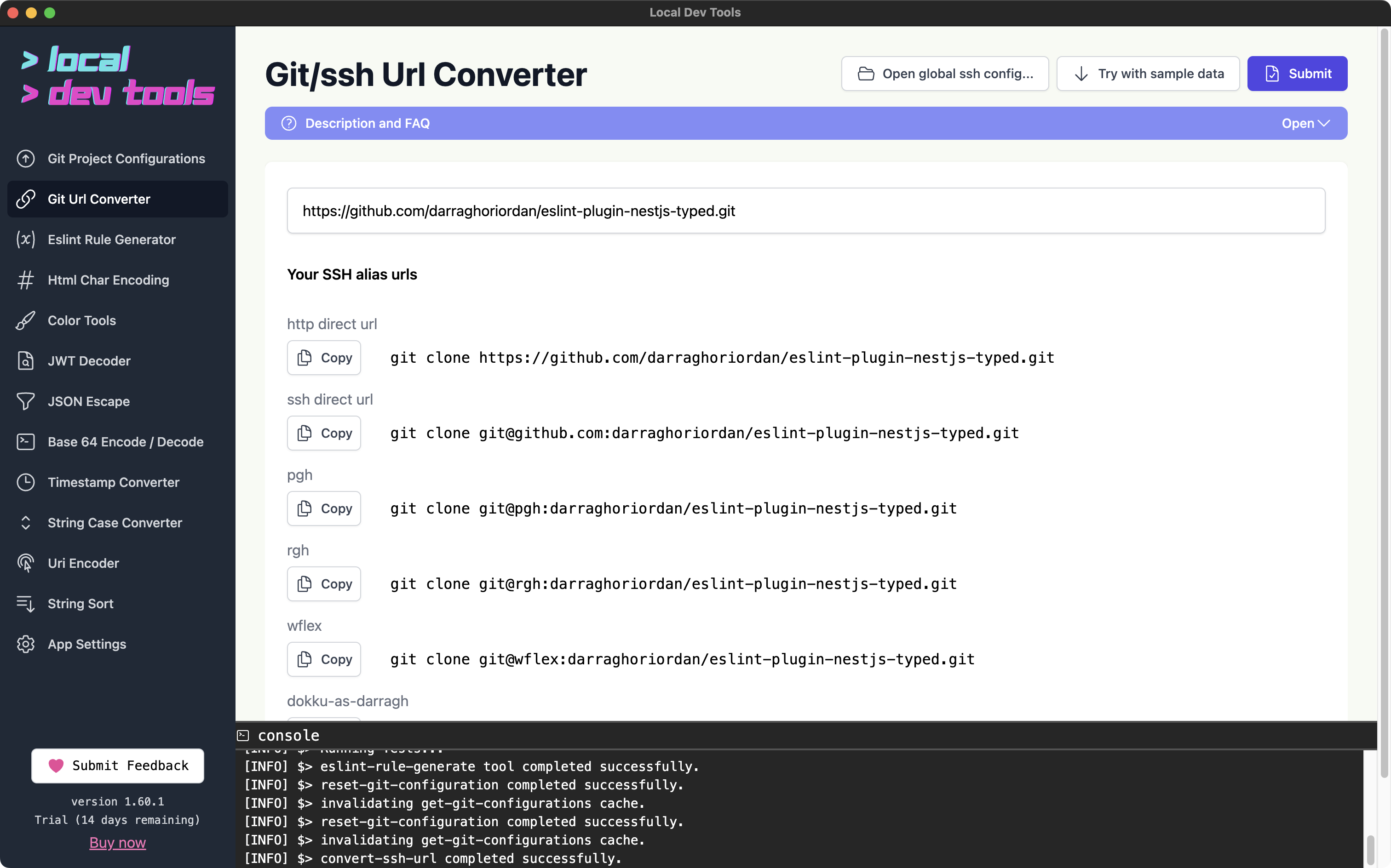The height and width of the screenshot is (868, 1391).
Task: Copy the http direct url clone command
Action: (324, 358)
